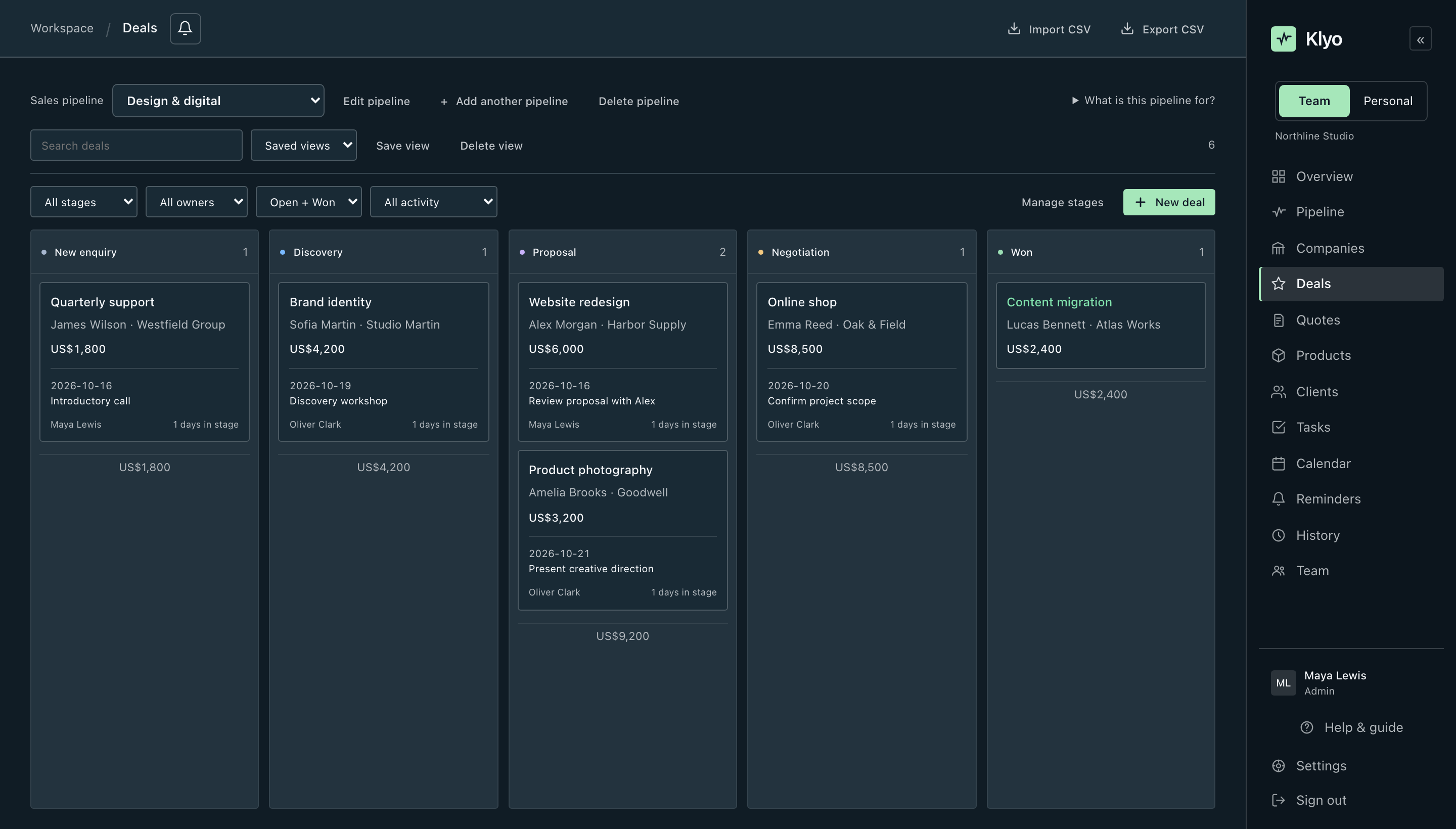Click Emma Reed · Oak & Field
1456x829 pixels.
pyautogui.click(x=836, y=325)
